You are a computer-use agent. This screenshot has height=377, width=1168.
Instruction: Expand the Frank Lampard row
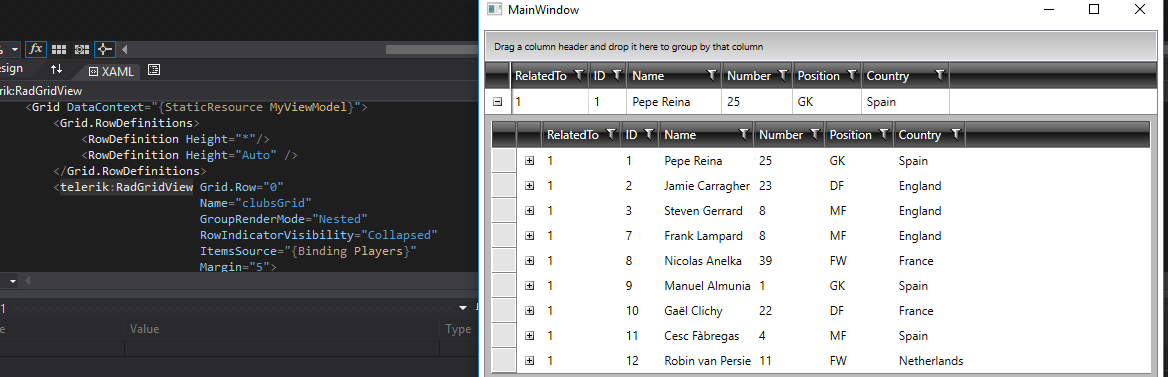(x=530, y=235)
